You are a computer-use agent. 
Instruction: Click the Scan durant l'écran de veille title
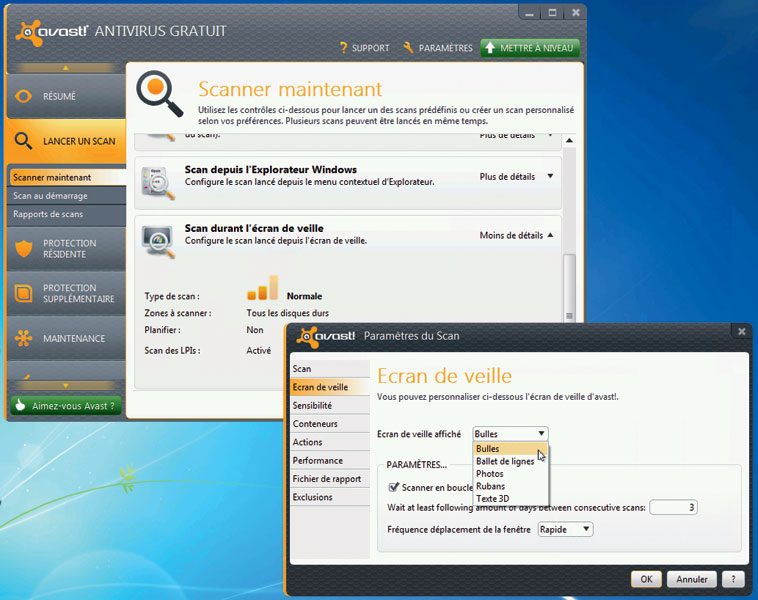coord(254,228)
